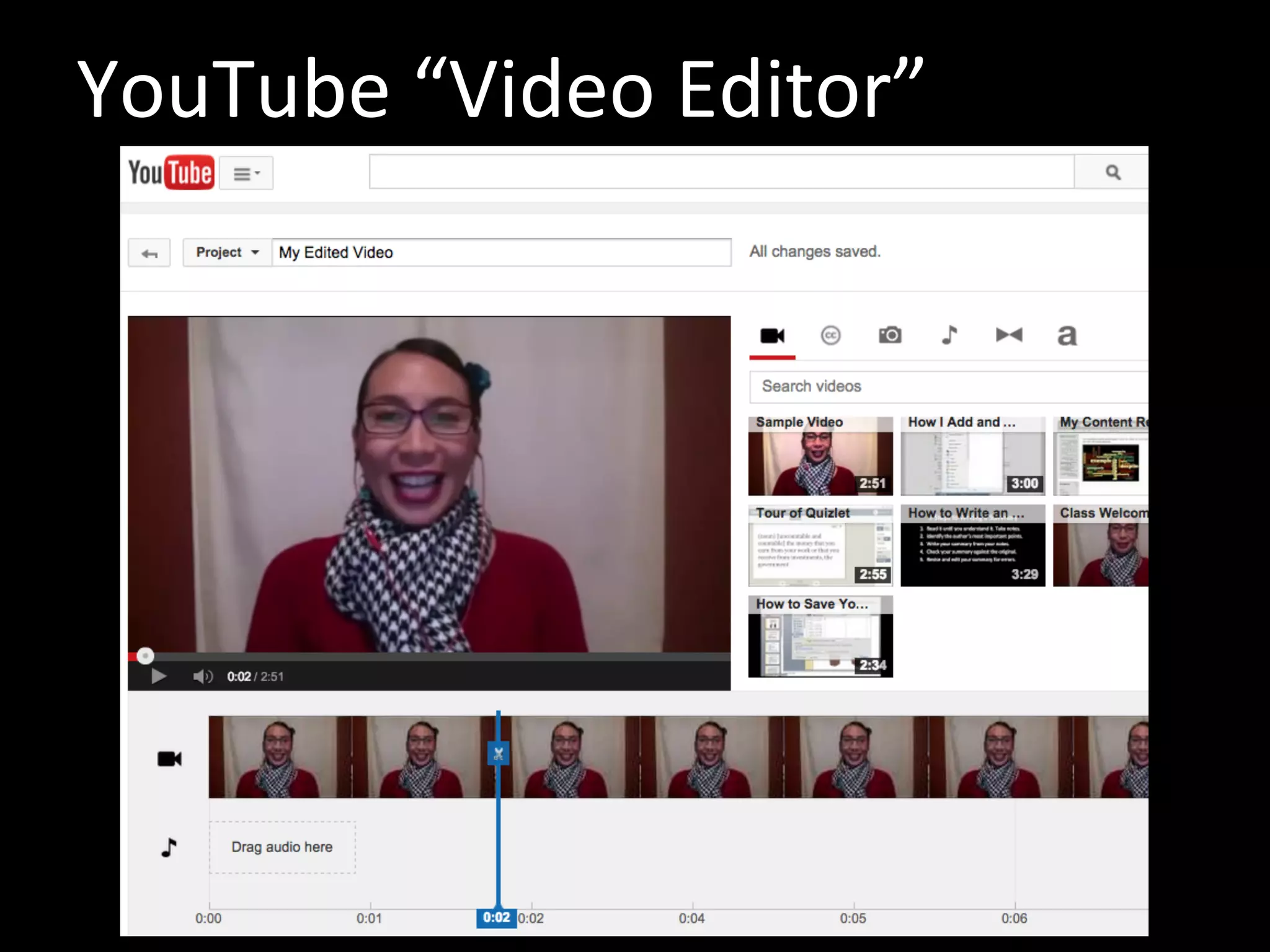Play the preview video
The width and height of the screenshot is (1270, 952).
pos(159,676)
